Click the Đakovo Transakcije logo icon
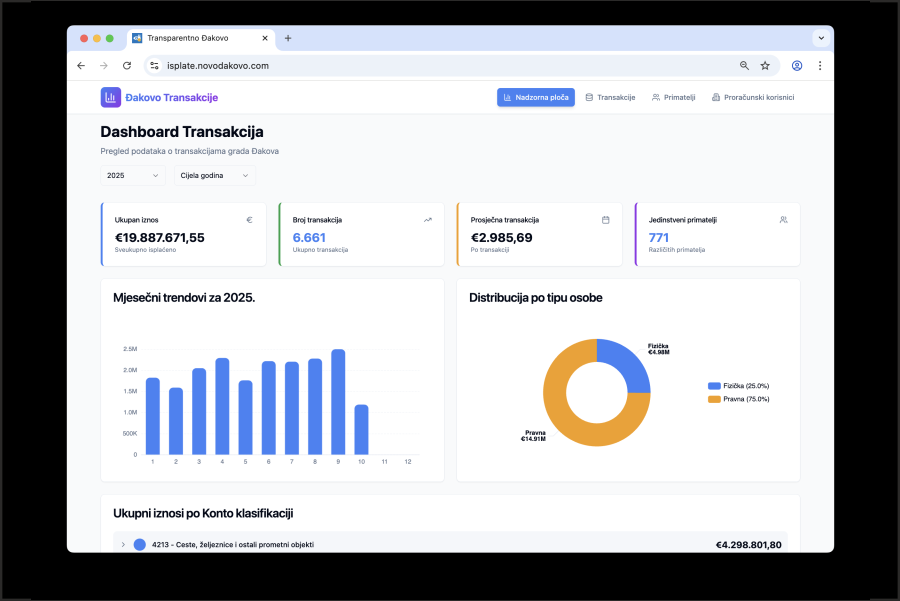The height and width of the screenshot is (601, 900). click(110, 97)
